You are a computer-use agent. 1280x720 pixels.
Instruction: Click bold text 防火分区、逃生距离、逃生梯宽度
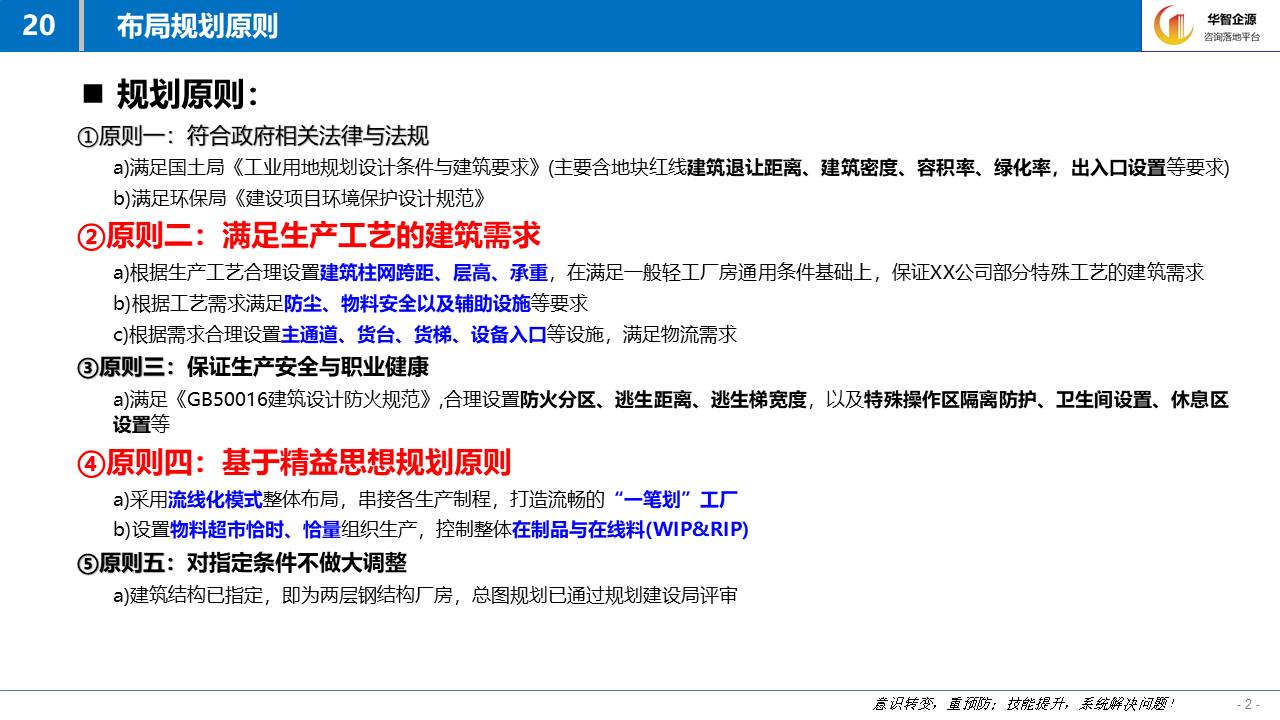pyautogui.click(x=663, y=400)
